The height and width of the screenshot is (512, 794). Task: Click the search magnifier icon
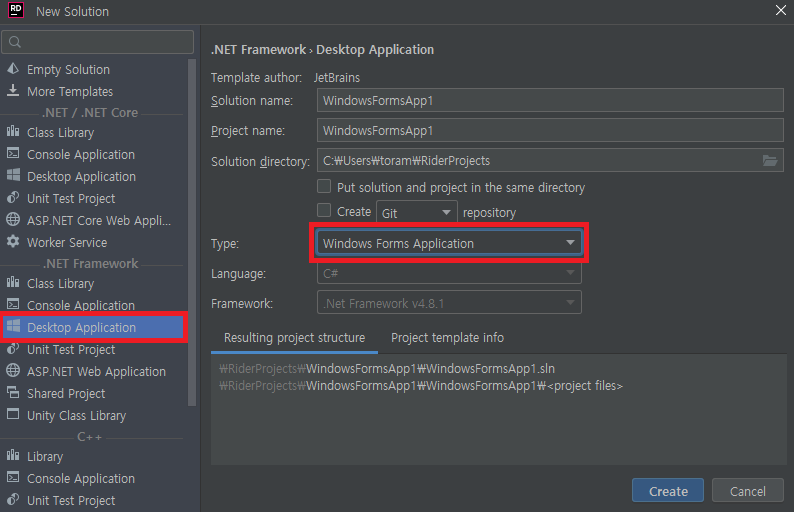[x=15, y=42]
